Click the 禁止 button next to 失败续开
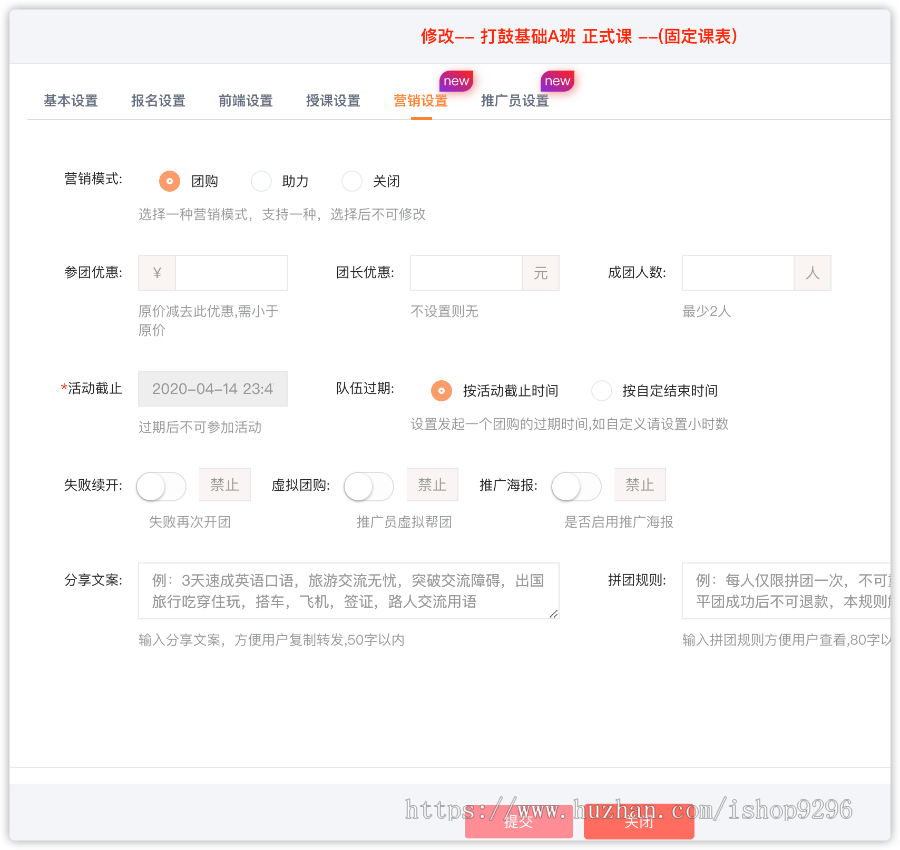900x850 pixels. click(x=224, y=484)
